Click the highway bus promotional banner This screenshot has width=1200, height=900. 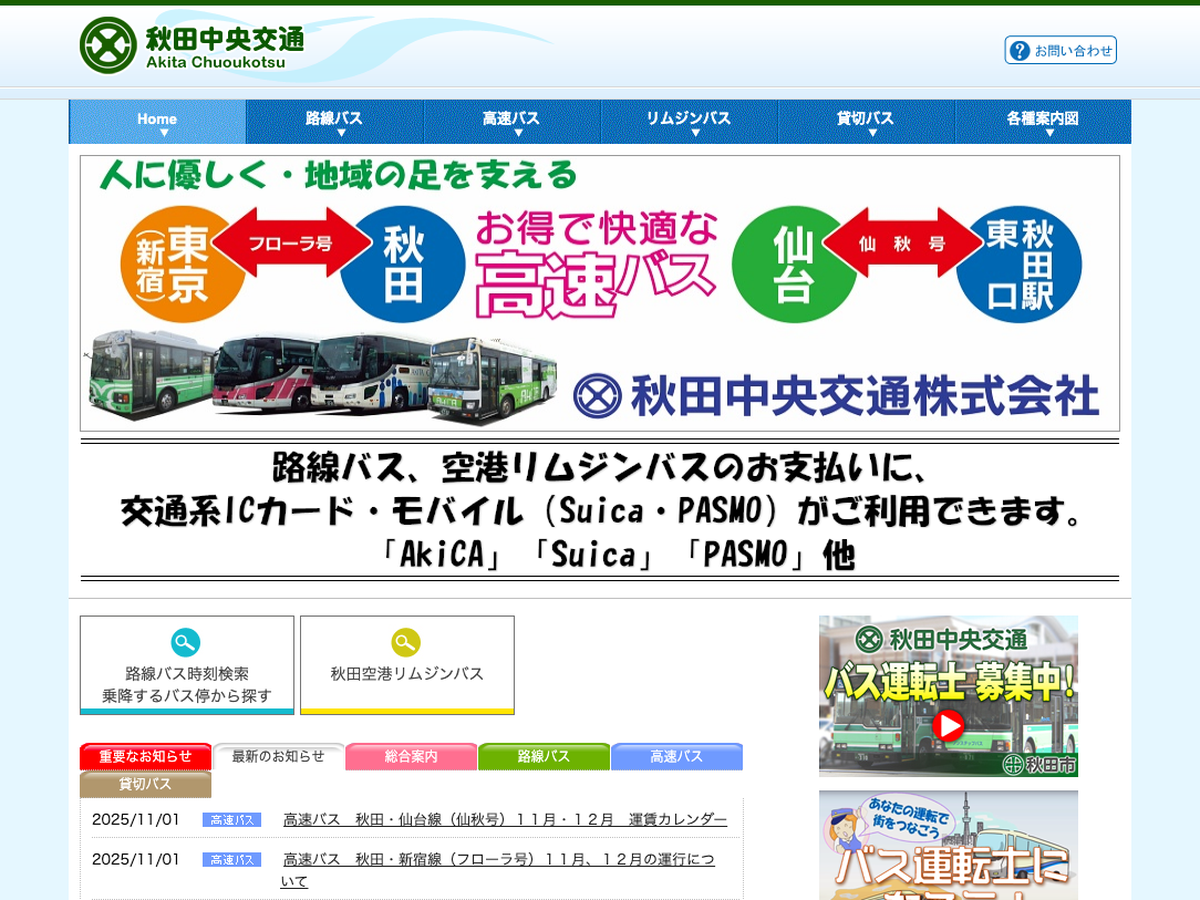(x=600, y=293)
